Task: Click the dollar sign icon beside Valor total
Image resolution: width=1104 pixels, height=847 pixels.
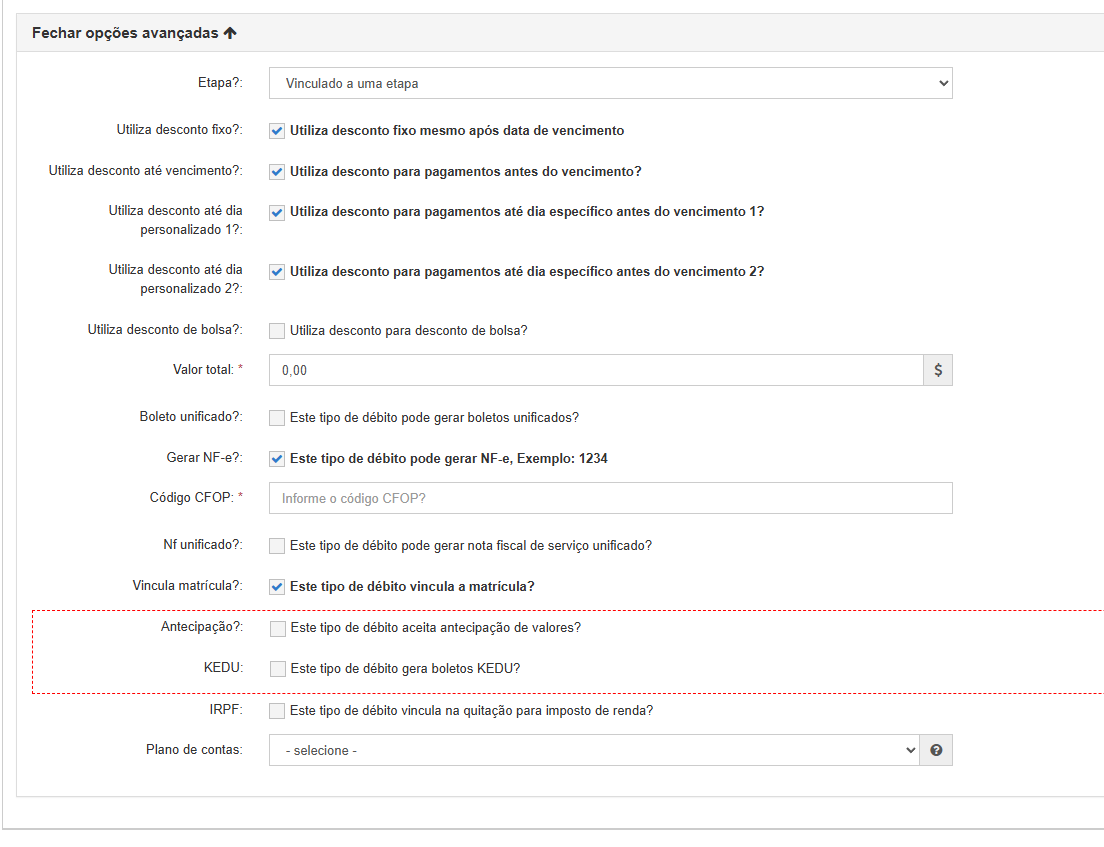Action: click(938, 370)
